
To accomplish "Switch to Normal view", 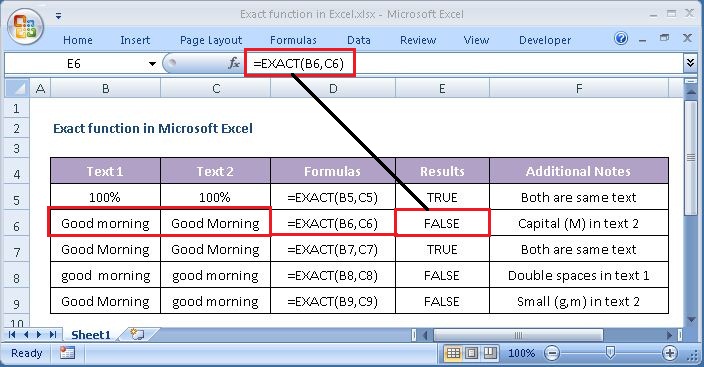I will (453, 353).
